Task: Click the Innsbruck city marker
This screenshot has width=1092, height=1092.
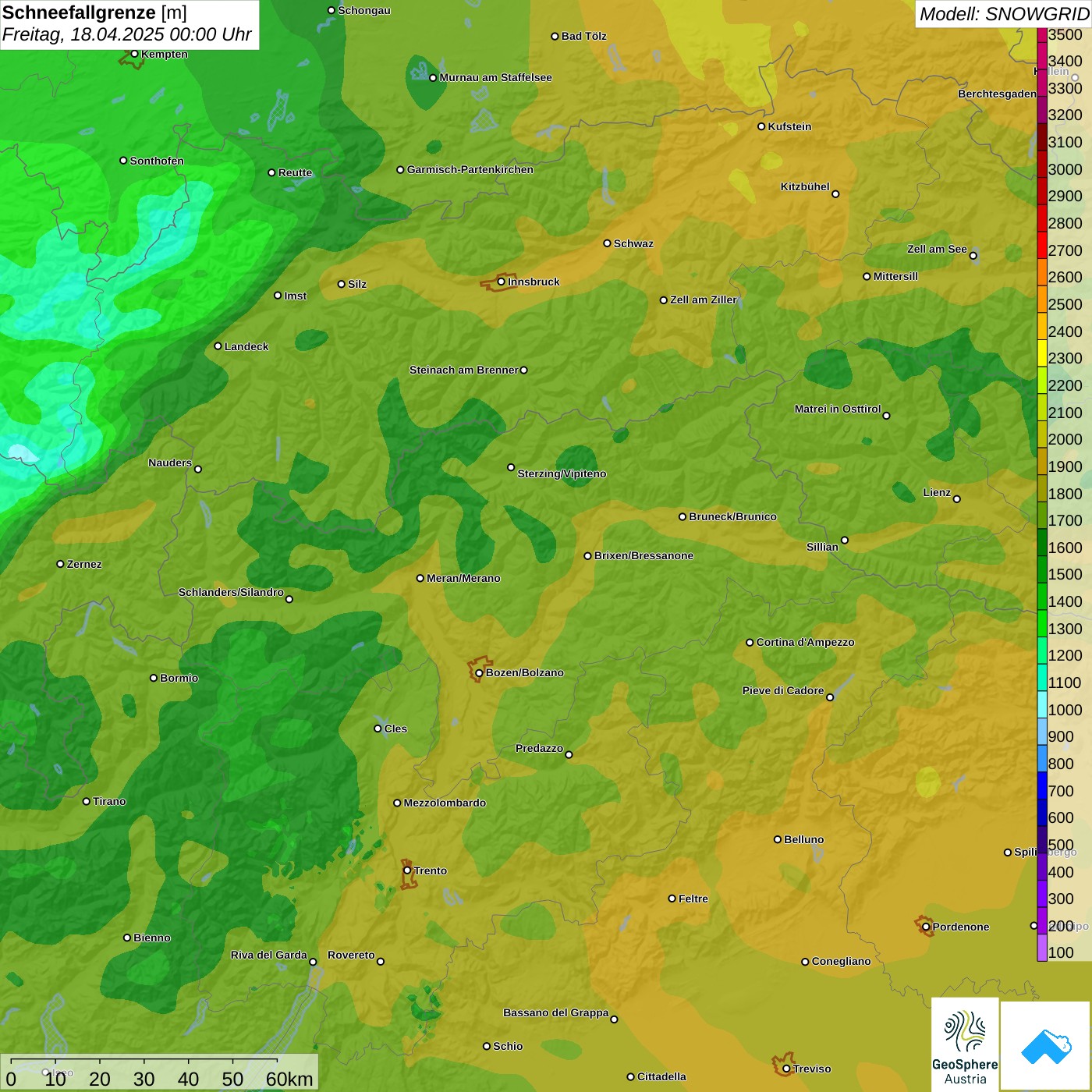Action: [502, 282]
